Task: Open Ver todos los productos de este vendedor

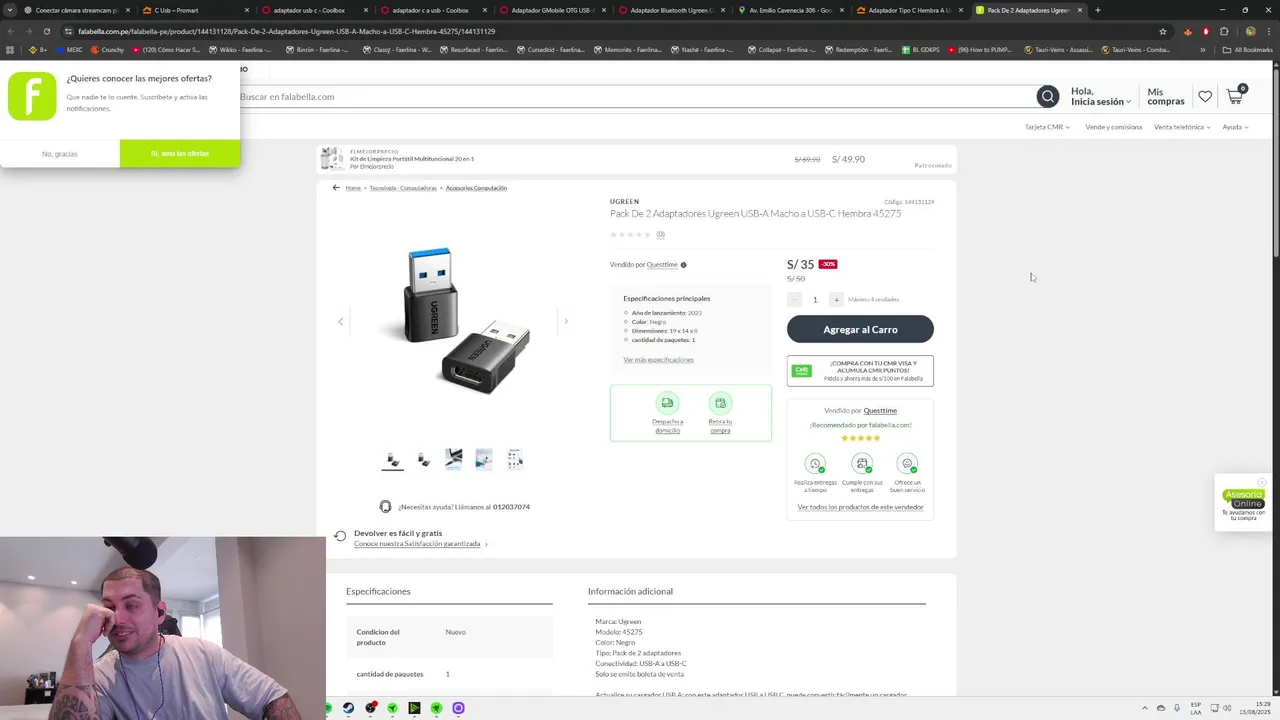Action: 860,507
